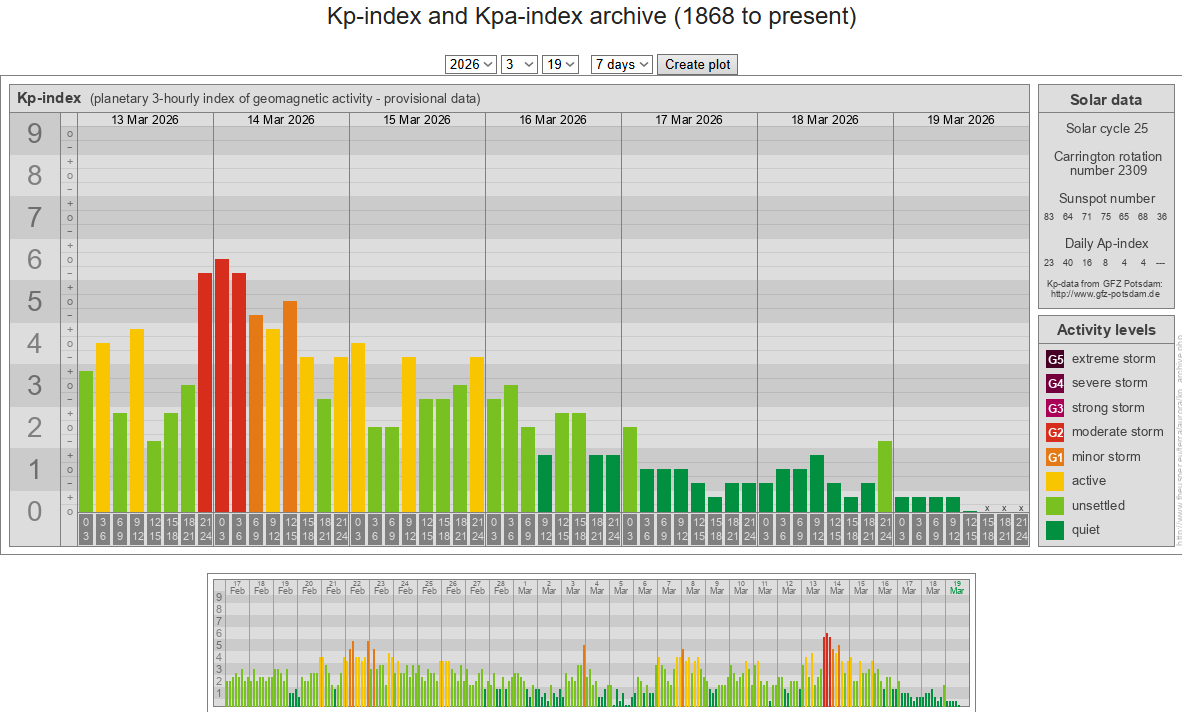
Task: Open the month dropdown showing 3
Action: [x=519, y=65]
